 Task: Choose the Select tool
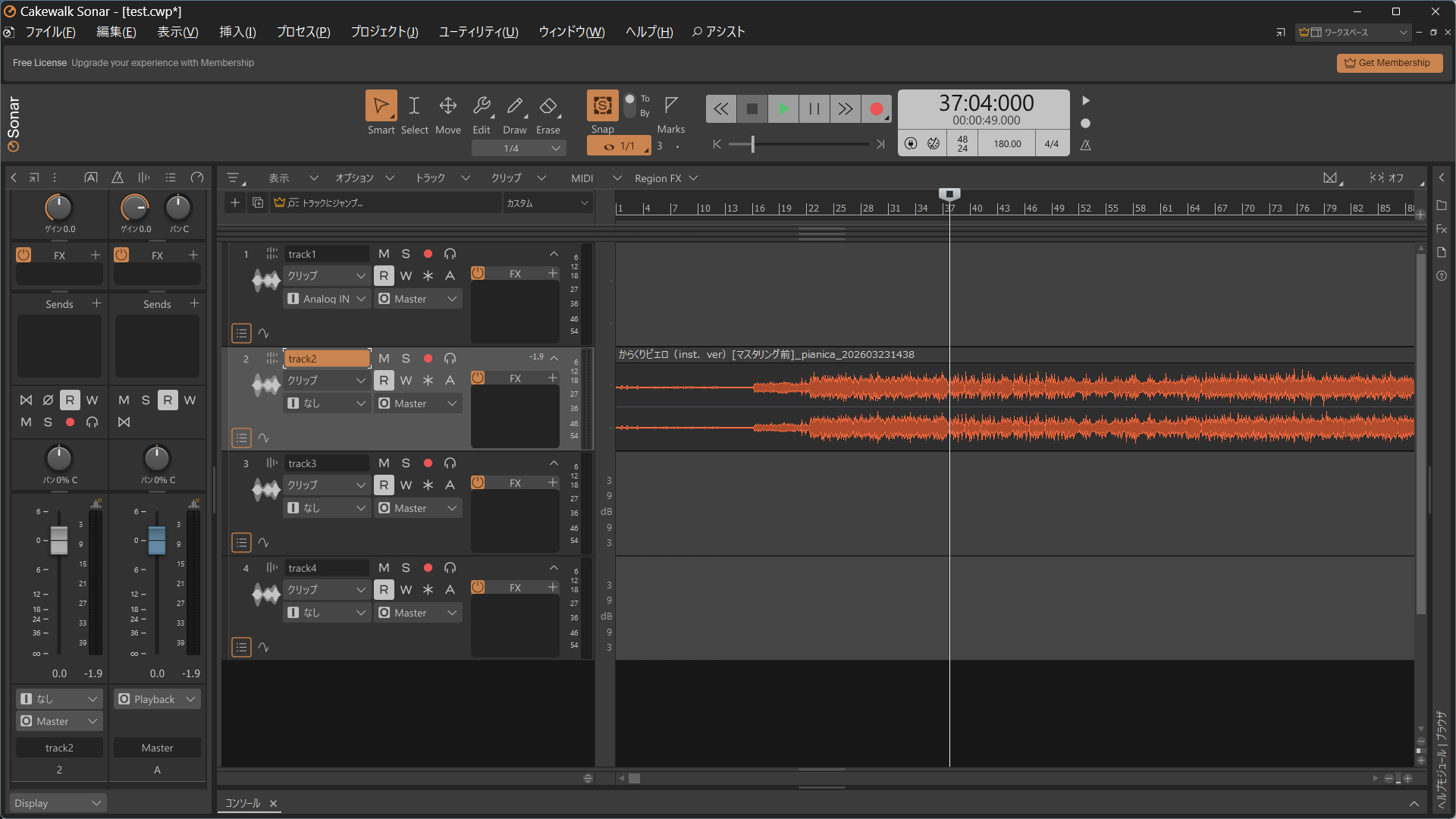(x=414, y=106)
